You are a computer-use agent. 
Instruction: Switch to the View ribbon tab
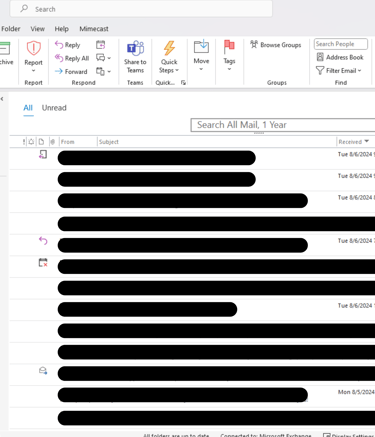click(37, 29)
